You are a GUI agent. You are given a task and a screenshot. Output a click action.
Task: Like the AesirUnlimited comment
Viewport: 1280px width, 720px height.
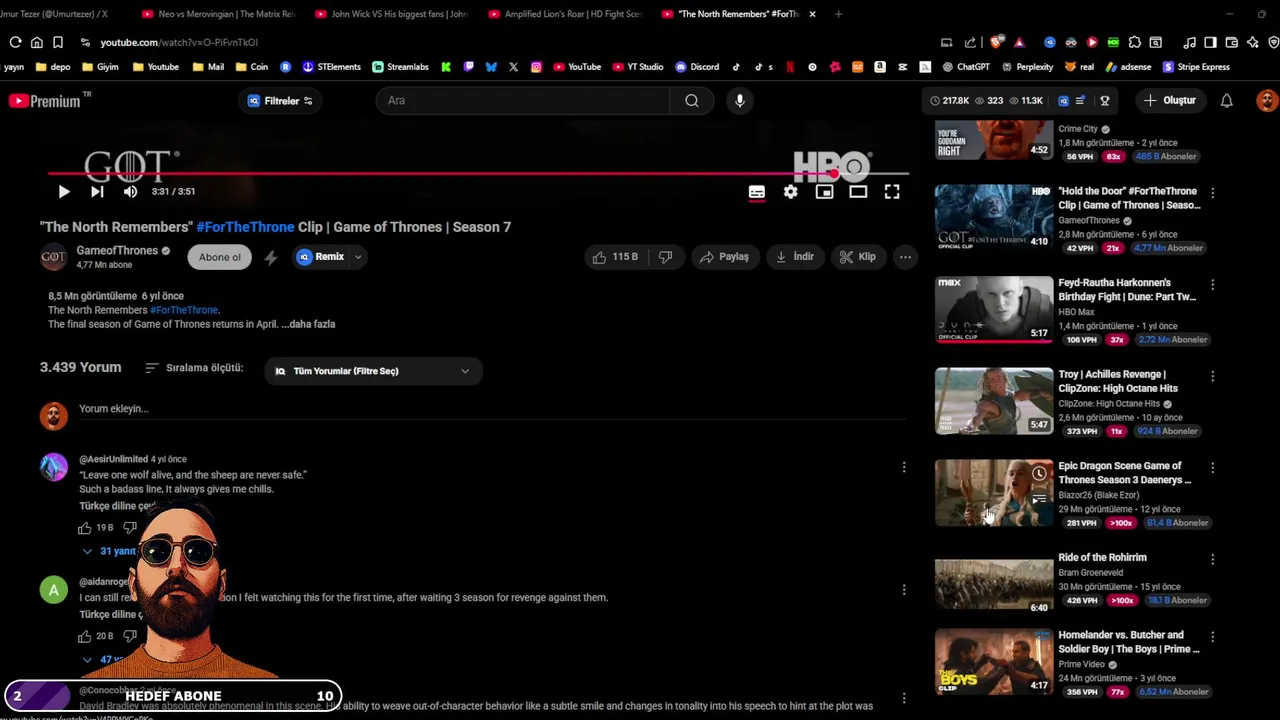(x=85, y=528)
